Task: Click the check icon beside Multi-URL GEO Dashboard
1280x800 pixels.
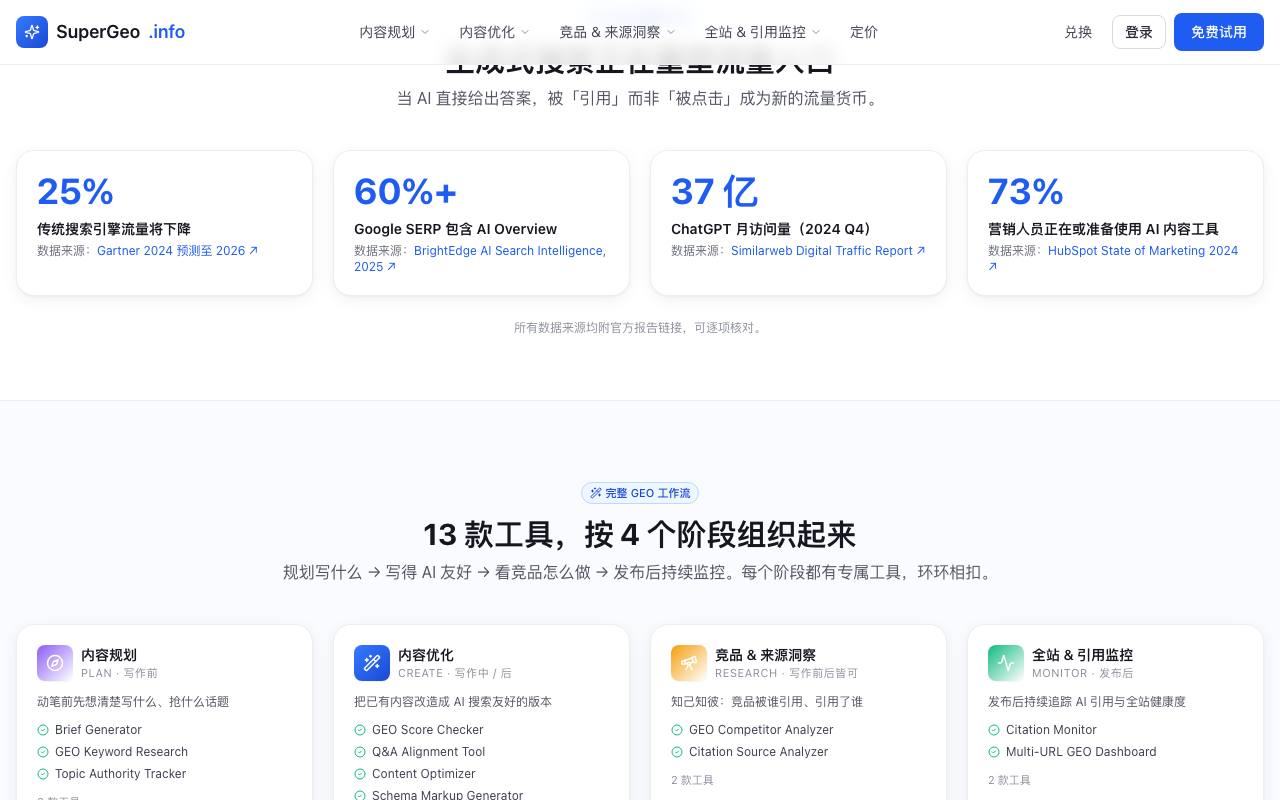Action: coord(994,752)
